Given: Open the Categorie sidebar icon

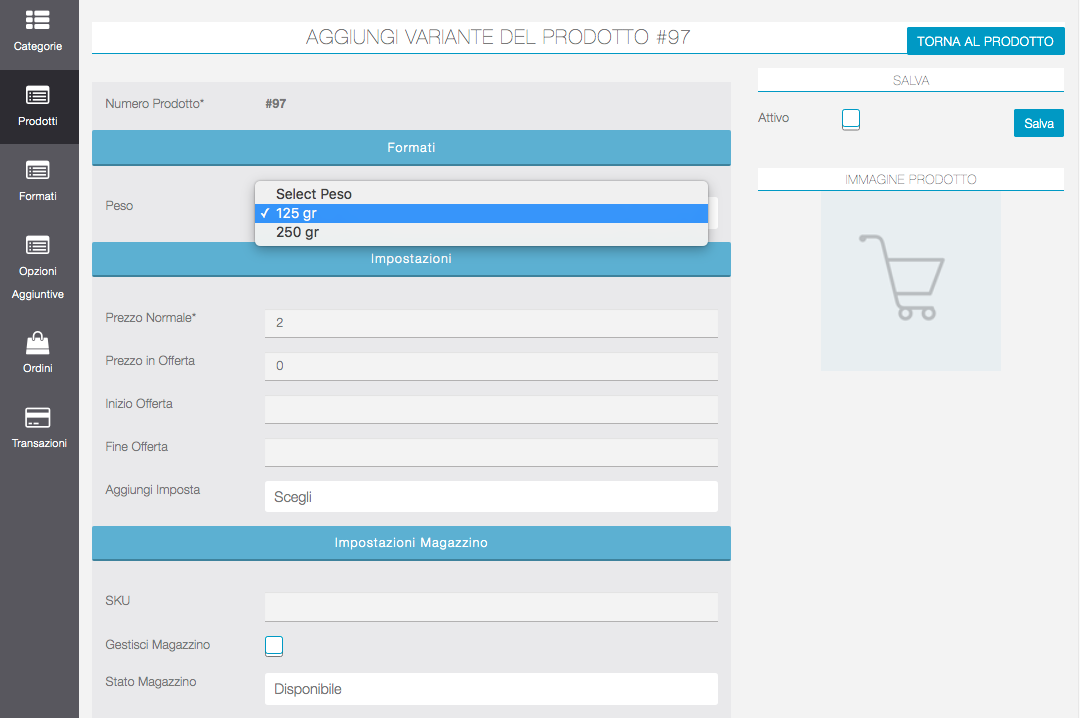Looking at the screenshot, I should click(x=38, y=20).
